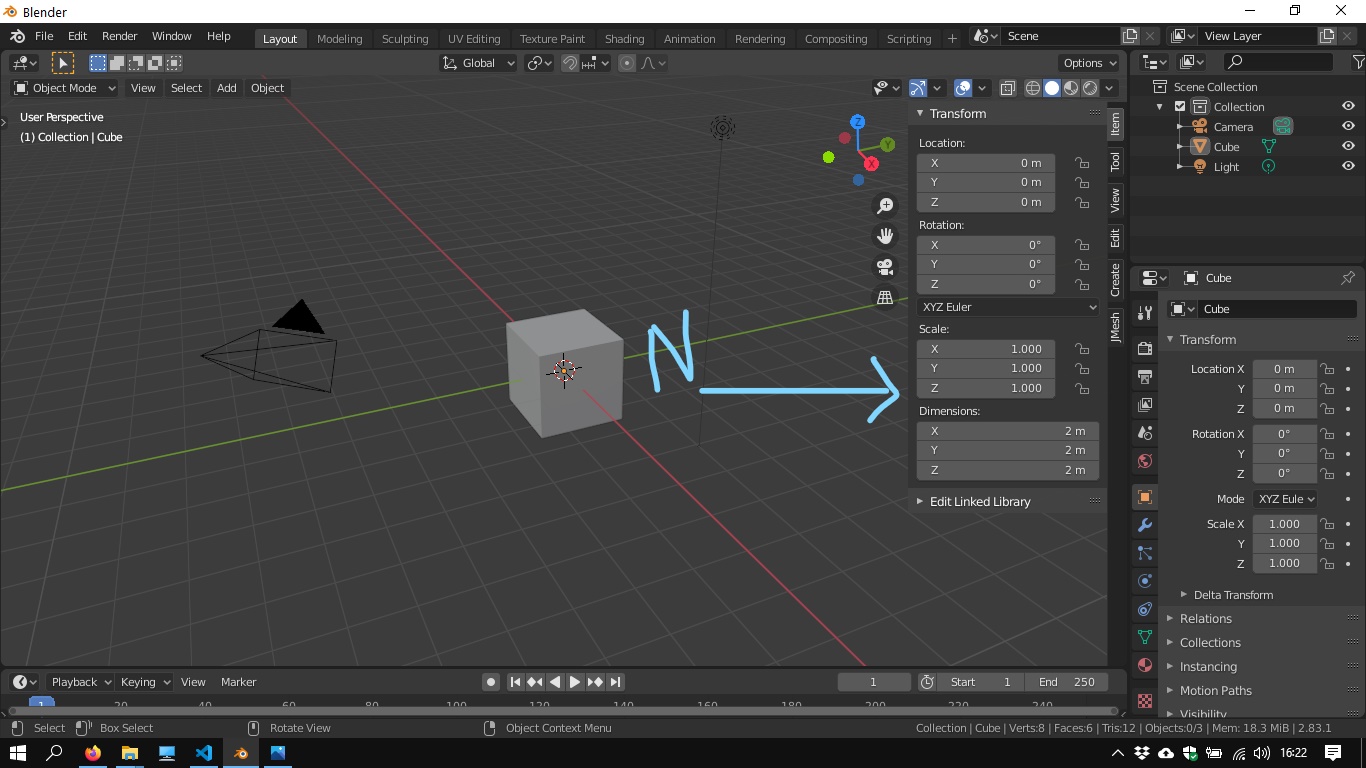1366x768 pixels.
Task: Open the Modifier properties wrench tab
Action: 1145,525
